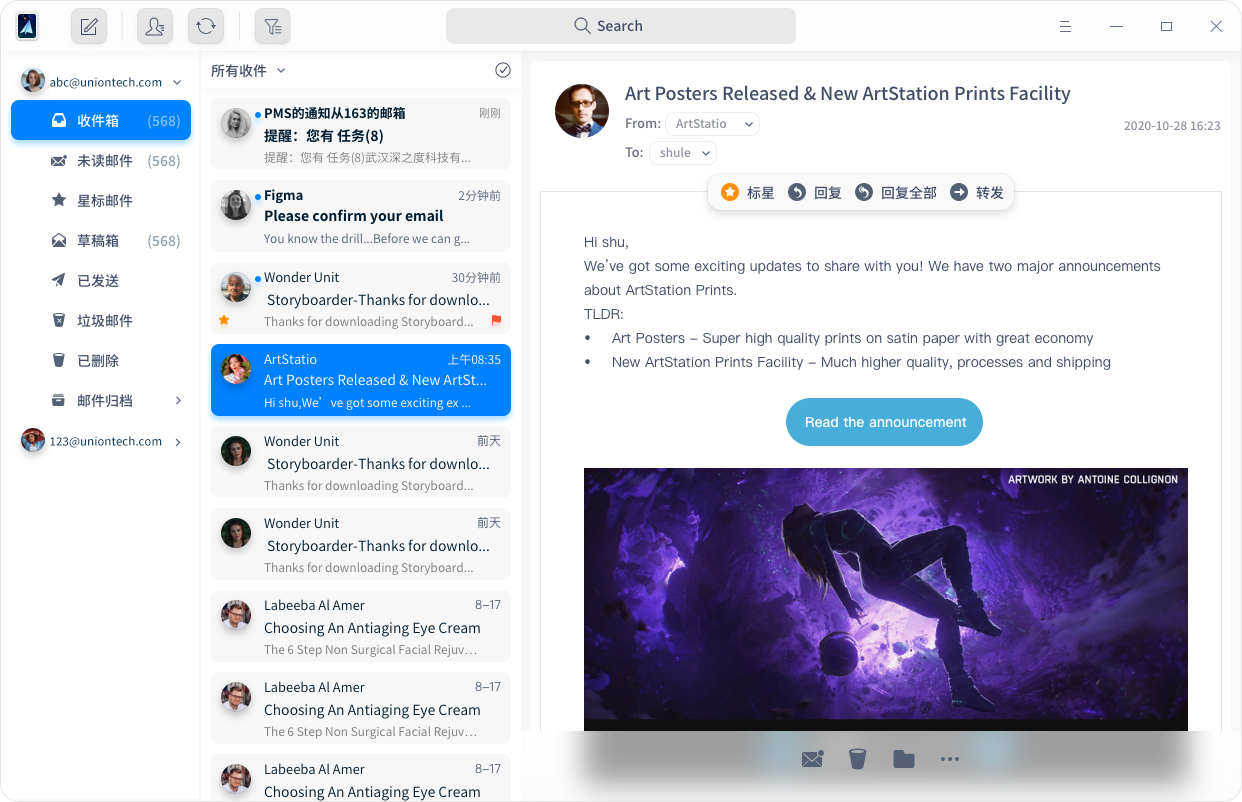Click the mail archive box icon
The image size is (1242, 802).
click(59, 401)
